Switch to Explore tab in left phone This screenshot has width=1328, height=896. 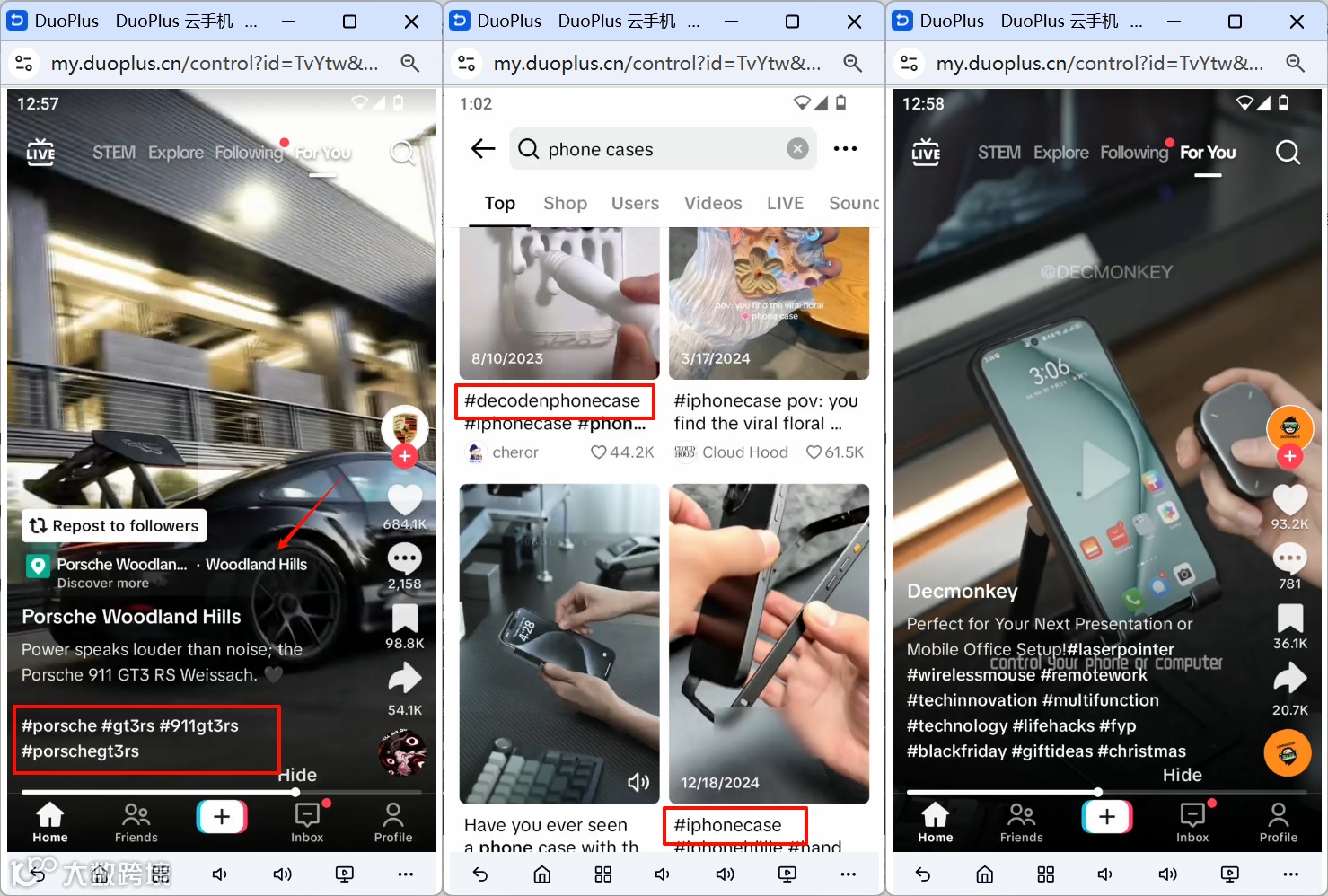tap(176, 153)
